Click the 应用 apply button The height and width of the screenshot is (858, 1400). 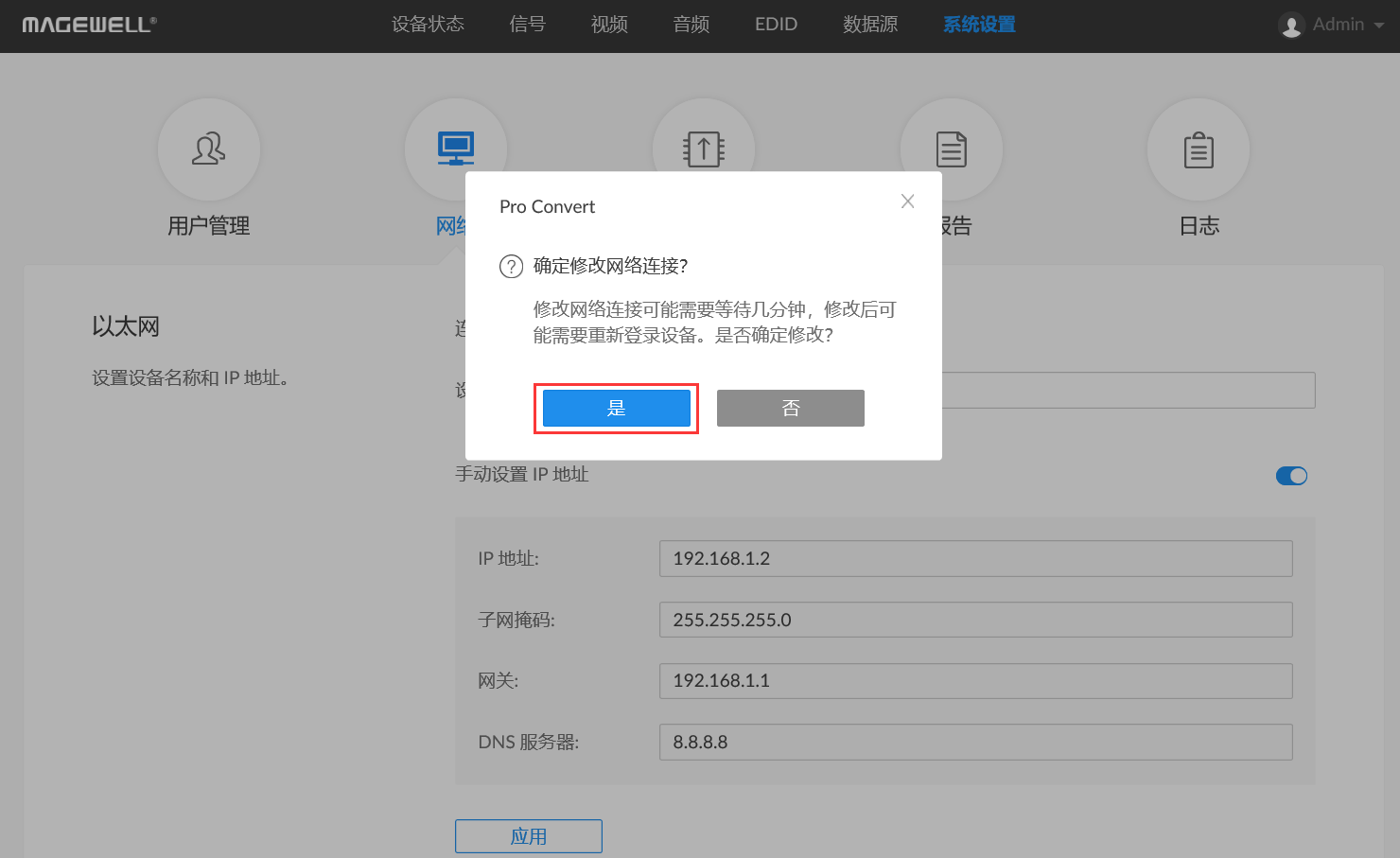[x=528, y=836]
